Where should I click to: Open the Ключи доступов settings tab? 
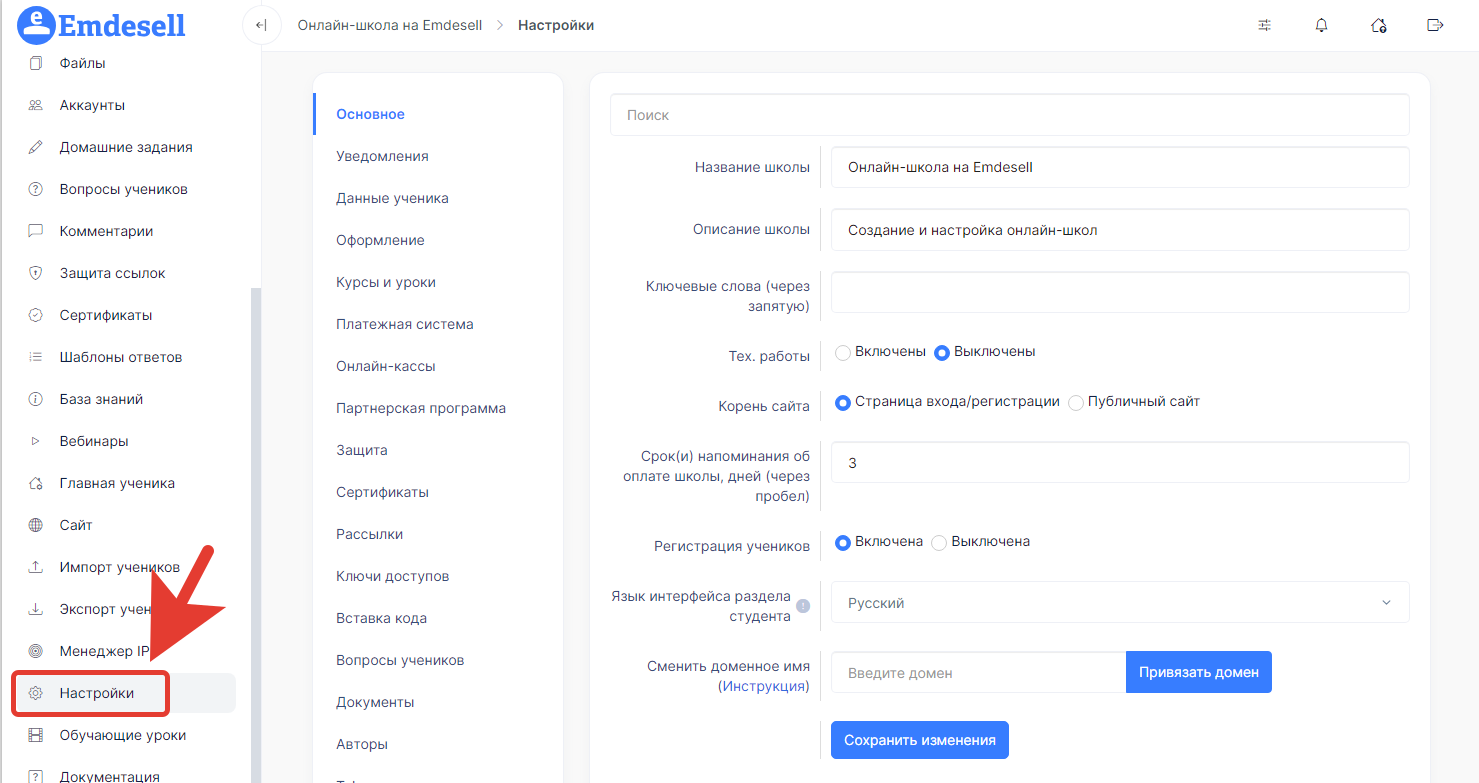click(x=392, y=576)
